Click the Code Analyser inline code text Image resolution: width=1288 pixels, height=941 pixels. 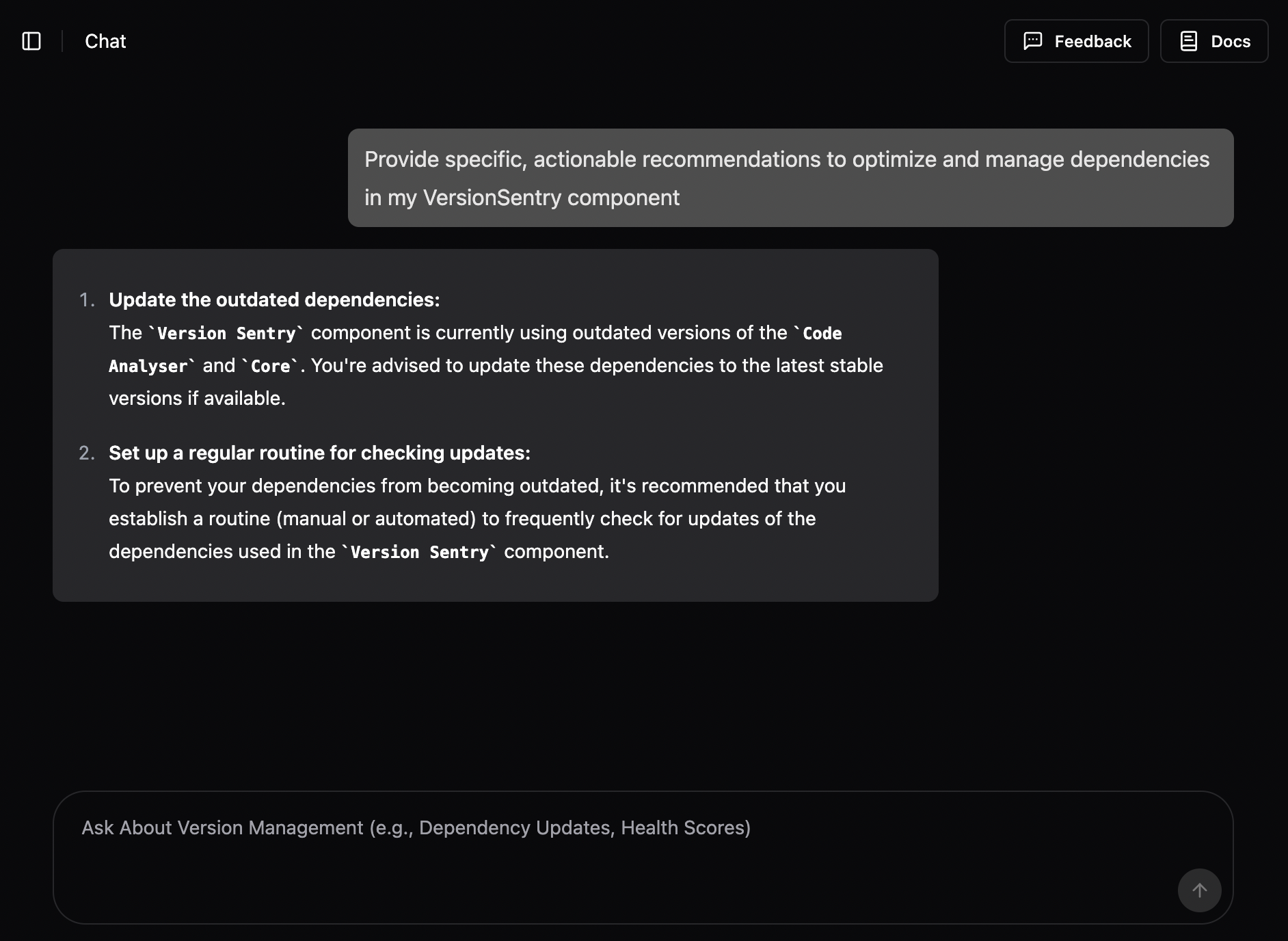475,349
